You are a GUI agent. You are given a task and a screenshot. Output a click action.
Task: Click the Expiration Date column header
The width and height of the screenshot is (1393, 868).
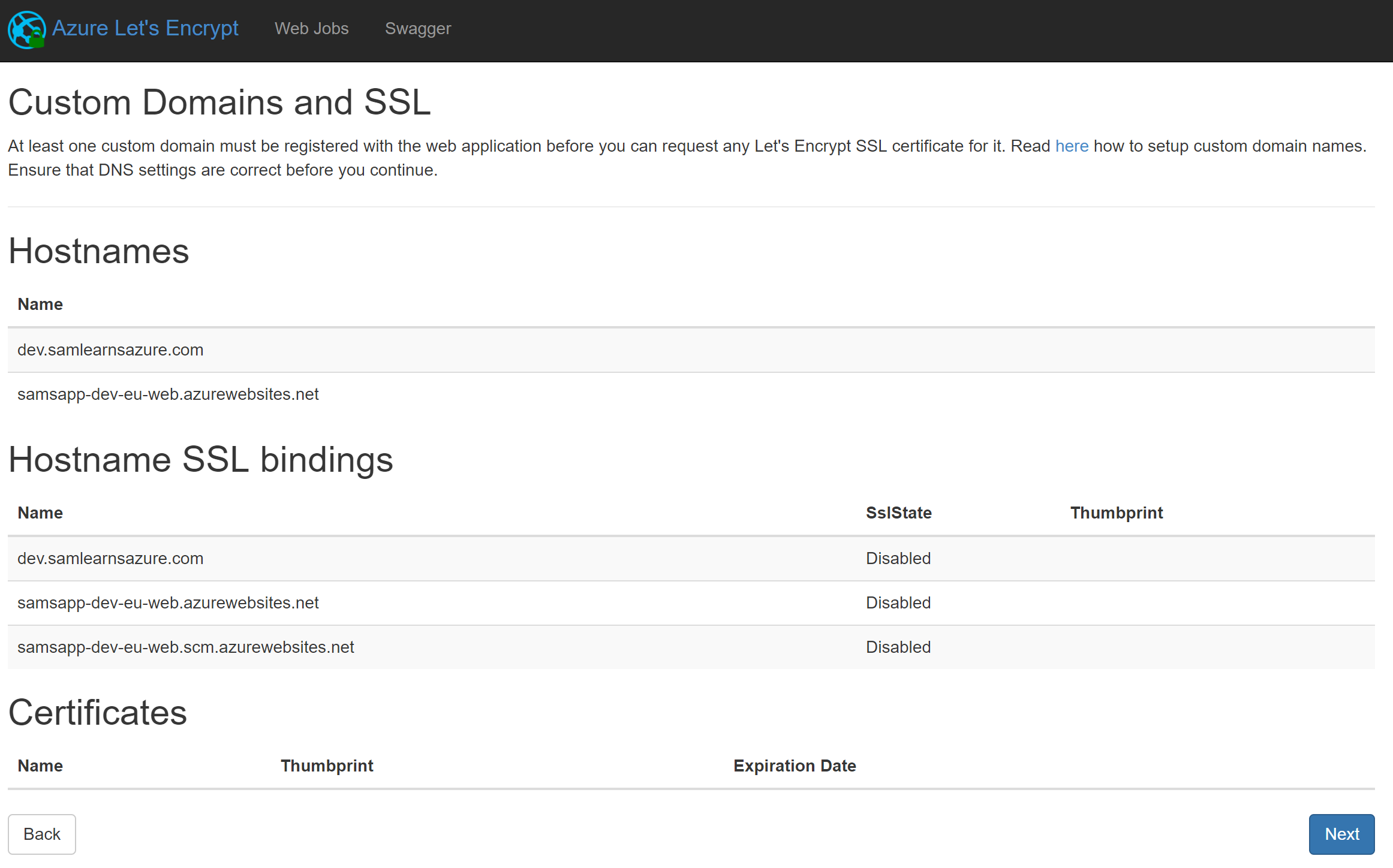[794, 765]
